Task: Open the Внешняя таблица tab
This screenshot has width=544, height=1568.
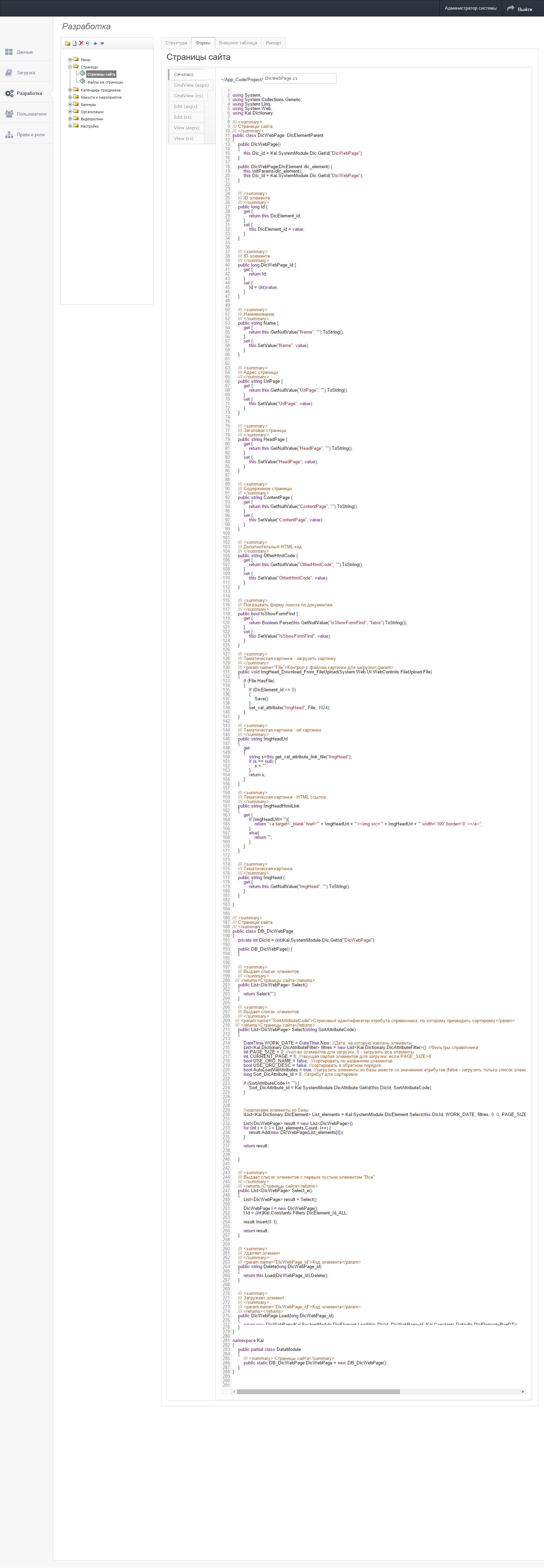Action: click(x=237, y=43)
